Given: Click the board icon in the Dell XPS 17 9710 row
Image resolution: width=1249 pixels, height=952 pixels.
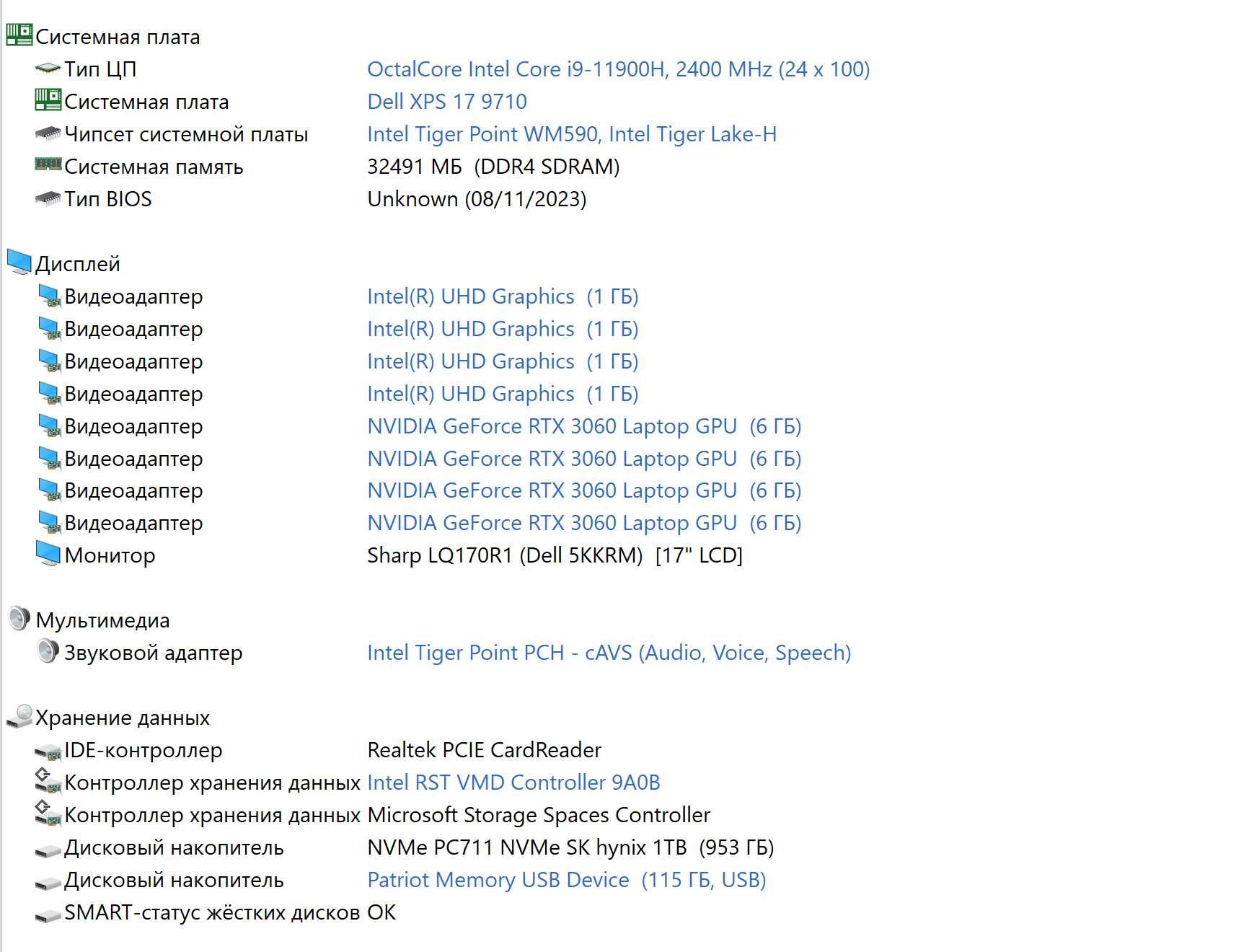Looking at the screenshot, I should coord(48,100).
